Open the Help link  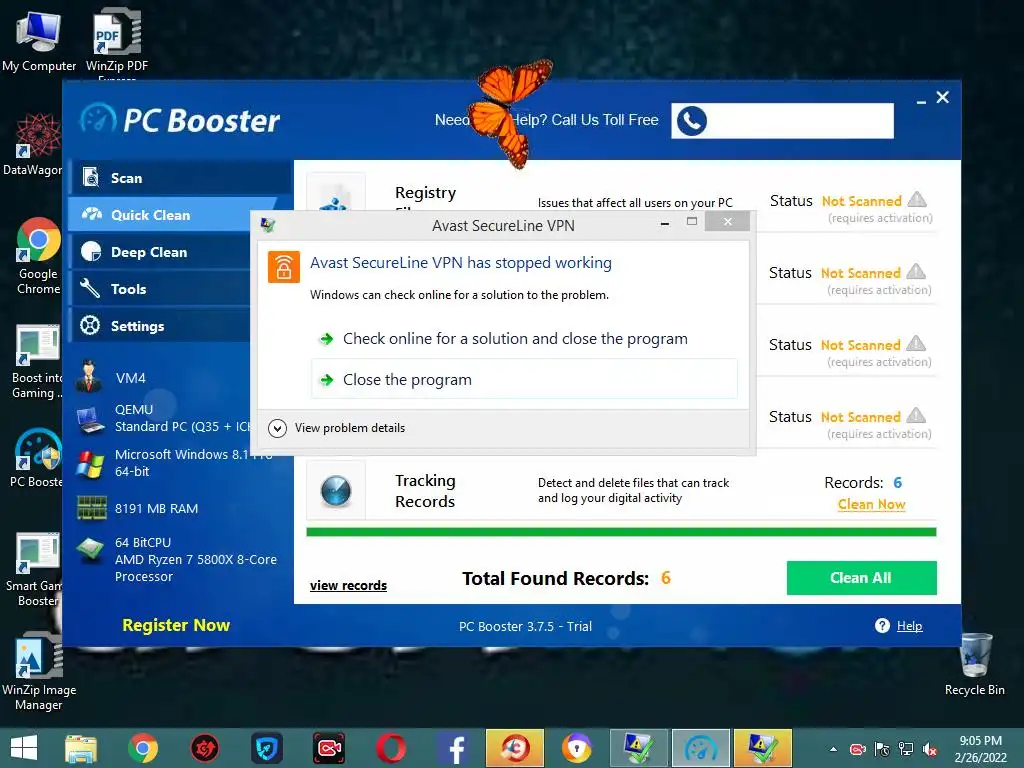coord(909,626)
